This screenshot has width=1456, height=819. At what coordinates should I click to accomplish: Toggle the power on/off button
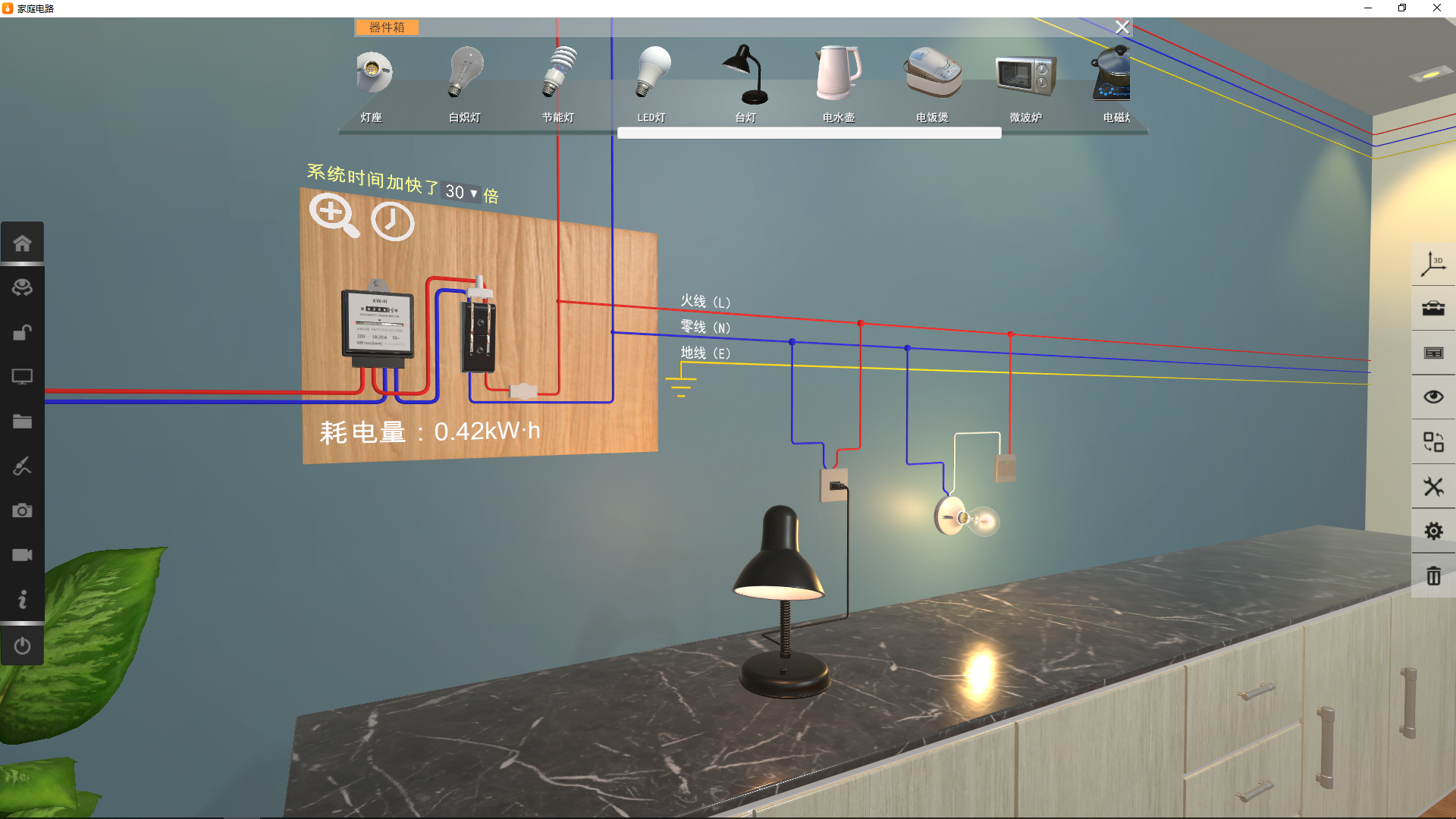coord(22,645)
